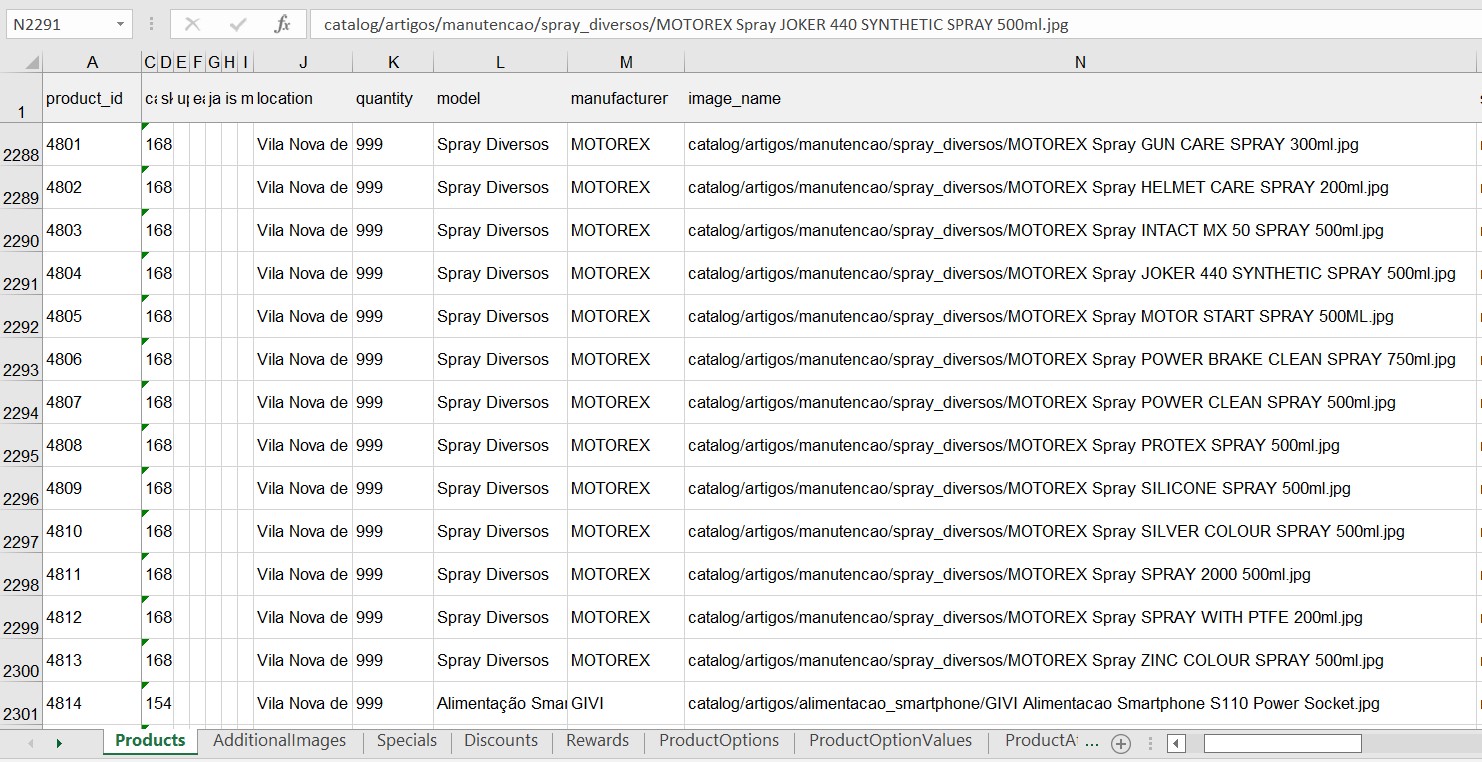Select MOTOREX manufacturer cell in row 2298
Image resolution: width=1482 pixels, height=762 pixels.
coord(626,574)
